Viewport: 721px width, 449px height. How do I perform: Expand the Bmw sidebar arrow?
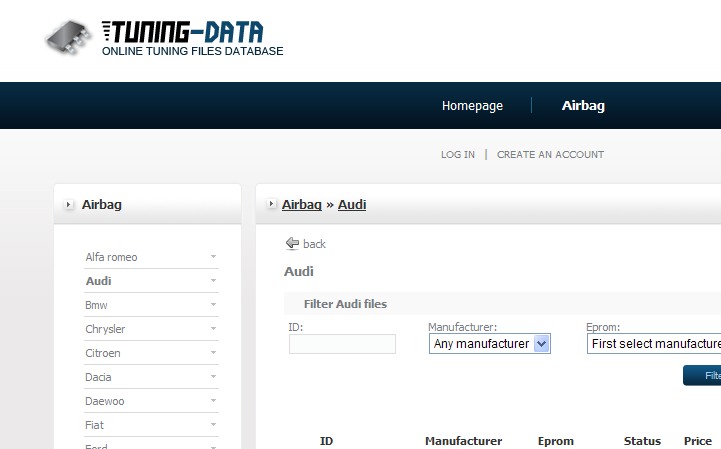213,305
